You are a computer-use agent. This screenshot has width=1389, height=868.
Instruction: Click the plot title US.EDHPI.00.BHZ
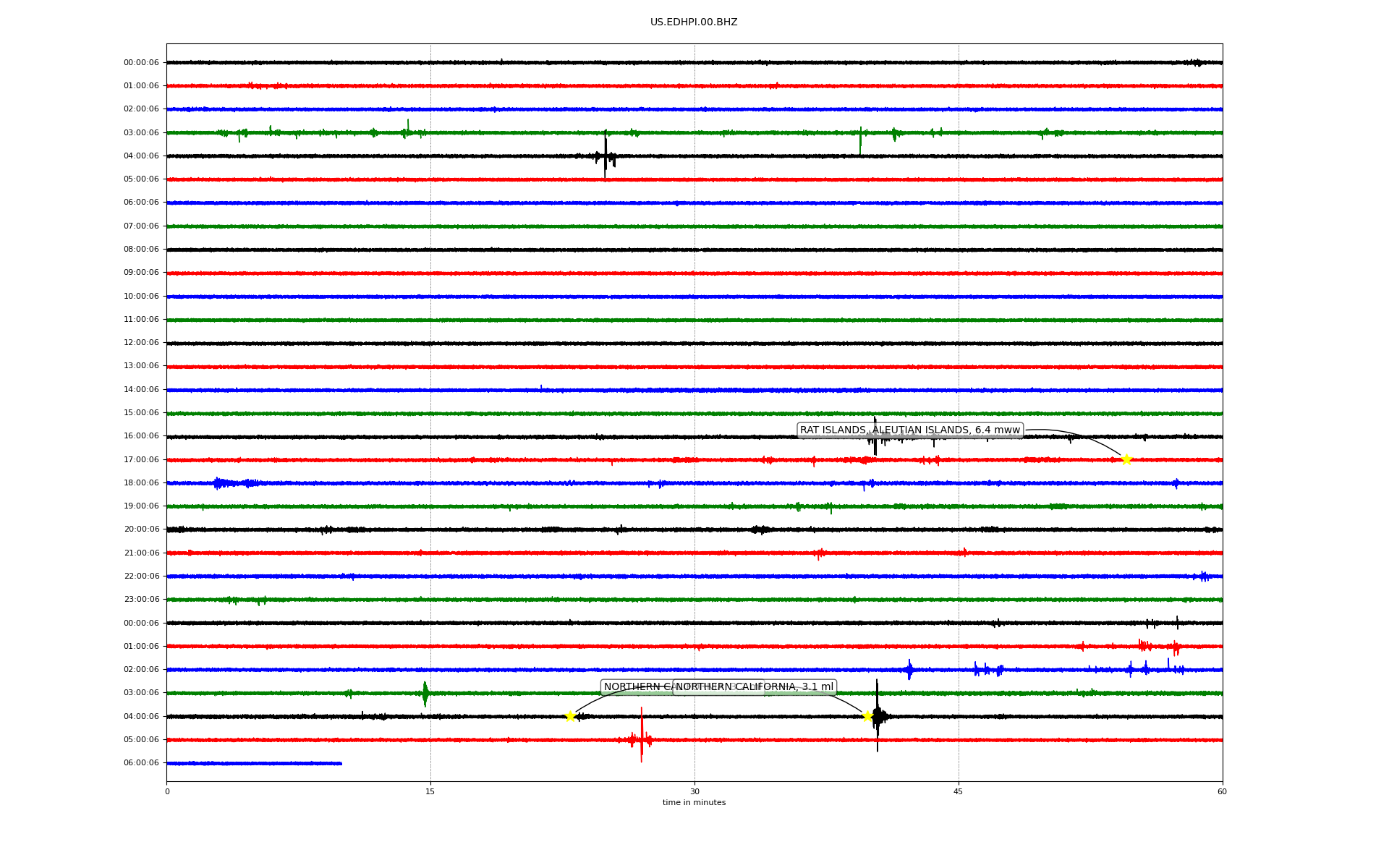[x=694, y=22]
